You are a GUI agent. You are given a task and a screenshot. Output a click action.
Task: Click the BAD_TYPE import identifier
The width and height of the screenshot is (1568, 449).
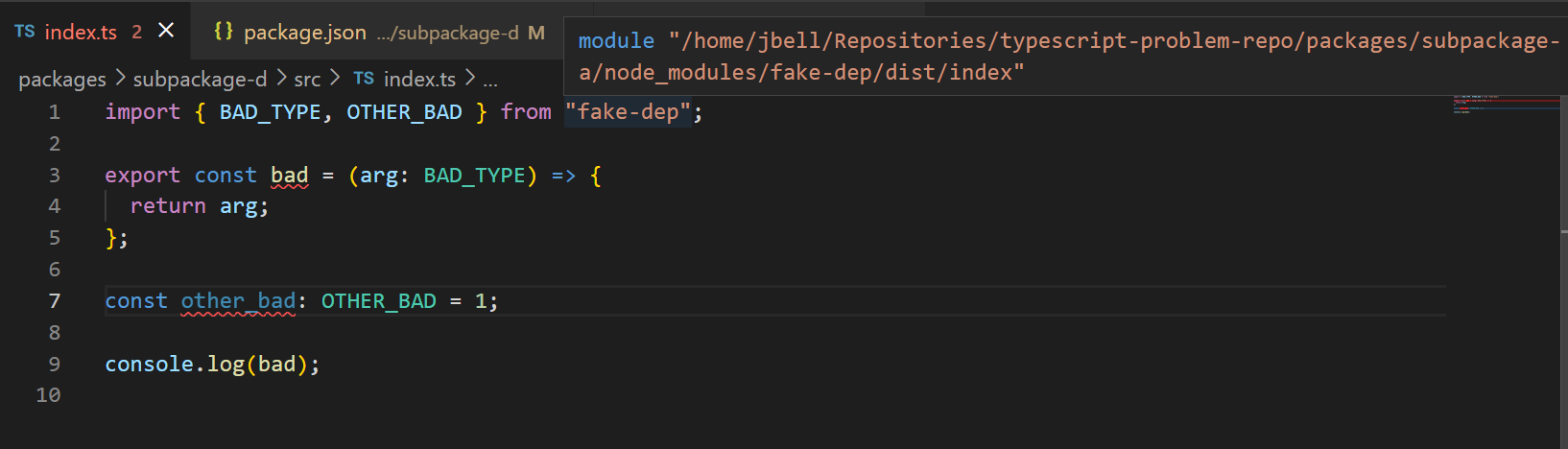pos(270,112)
